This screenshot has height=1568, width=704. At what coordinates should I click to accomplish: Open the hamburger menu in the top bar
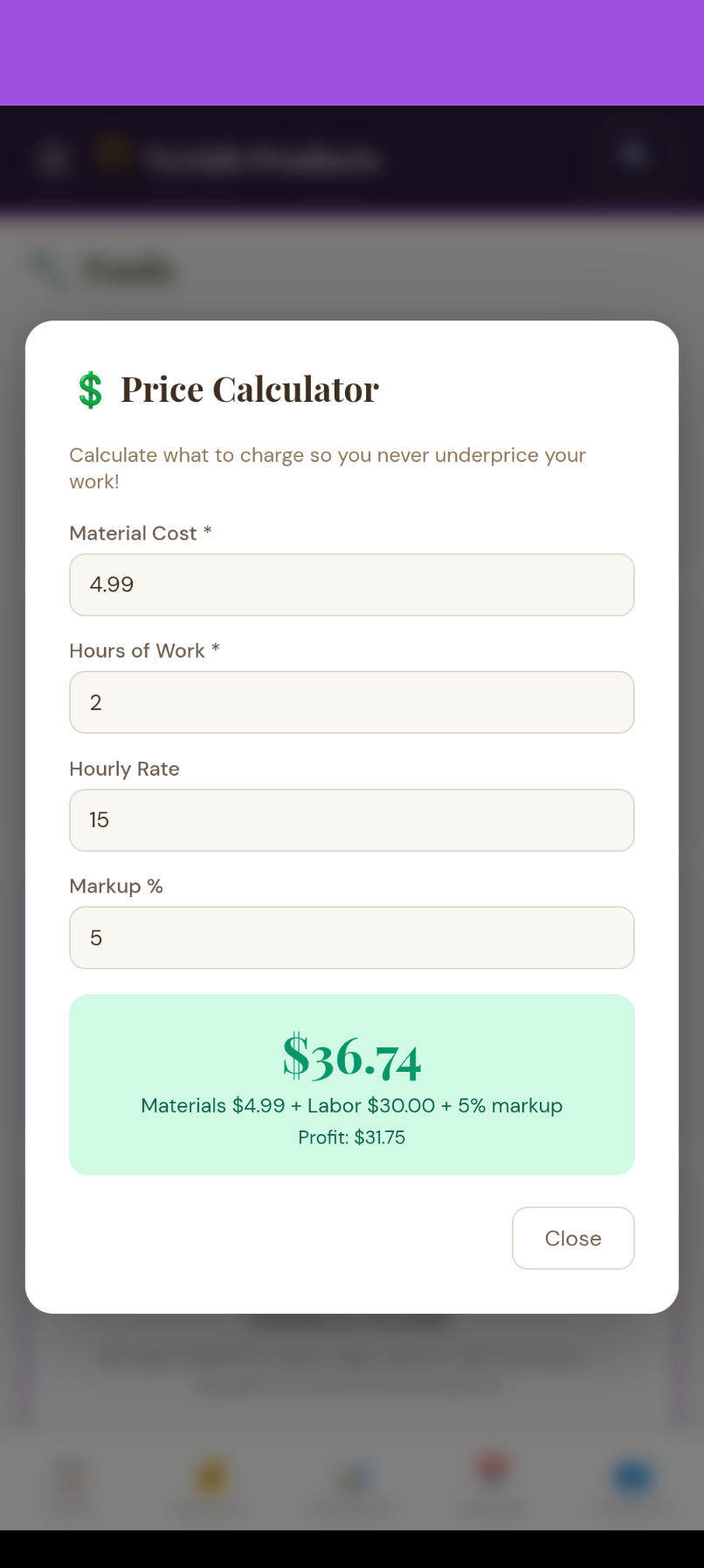[x=52, y=157]
